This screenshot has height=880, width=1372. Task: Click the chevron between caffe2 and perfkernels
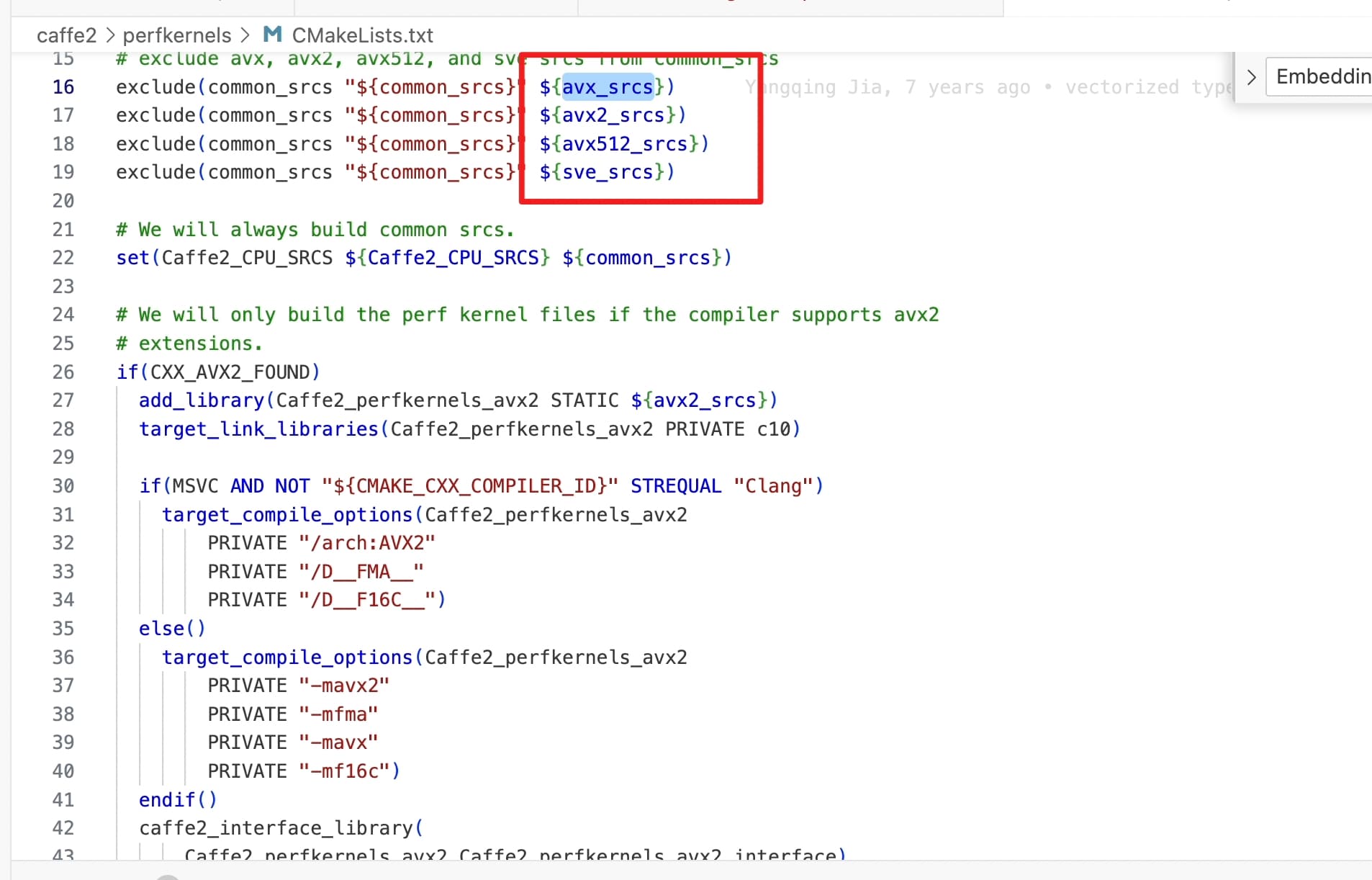110,35
